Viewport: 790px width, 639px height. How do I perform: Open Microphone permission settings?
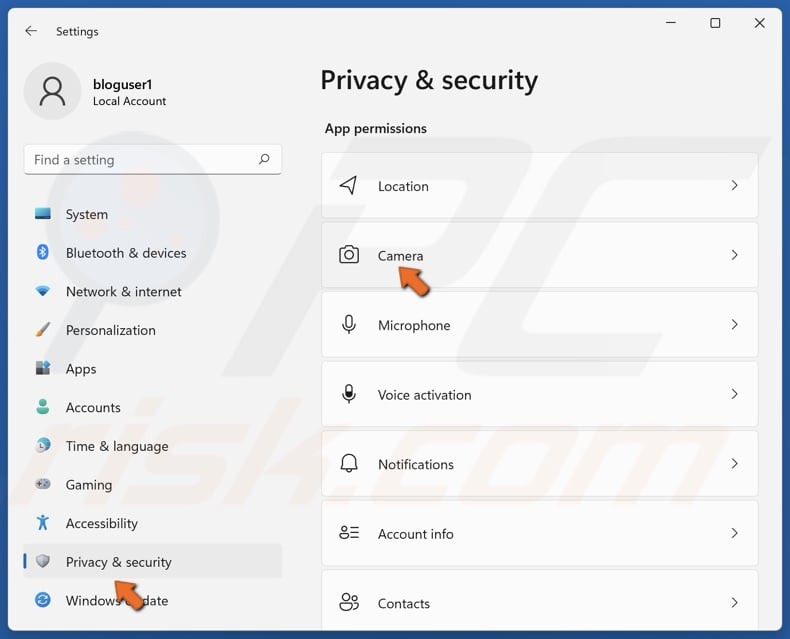point(540,325)
